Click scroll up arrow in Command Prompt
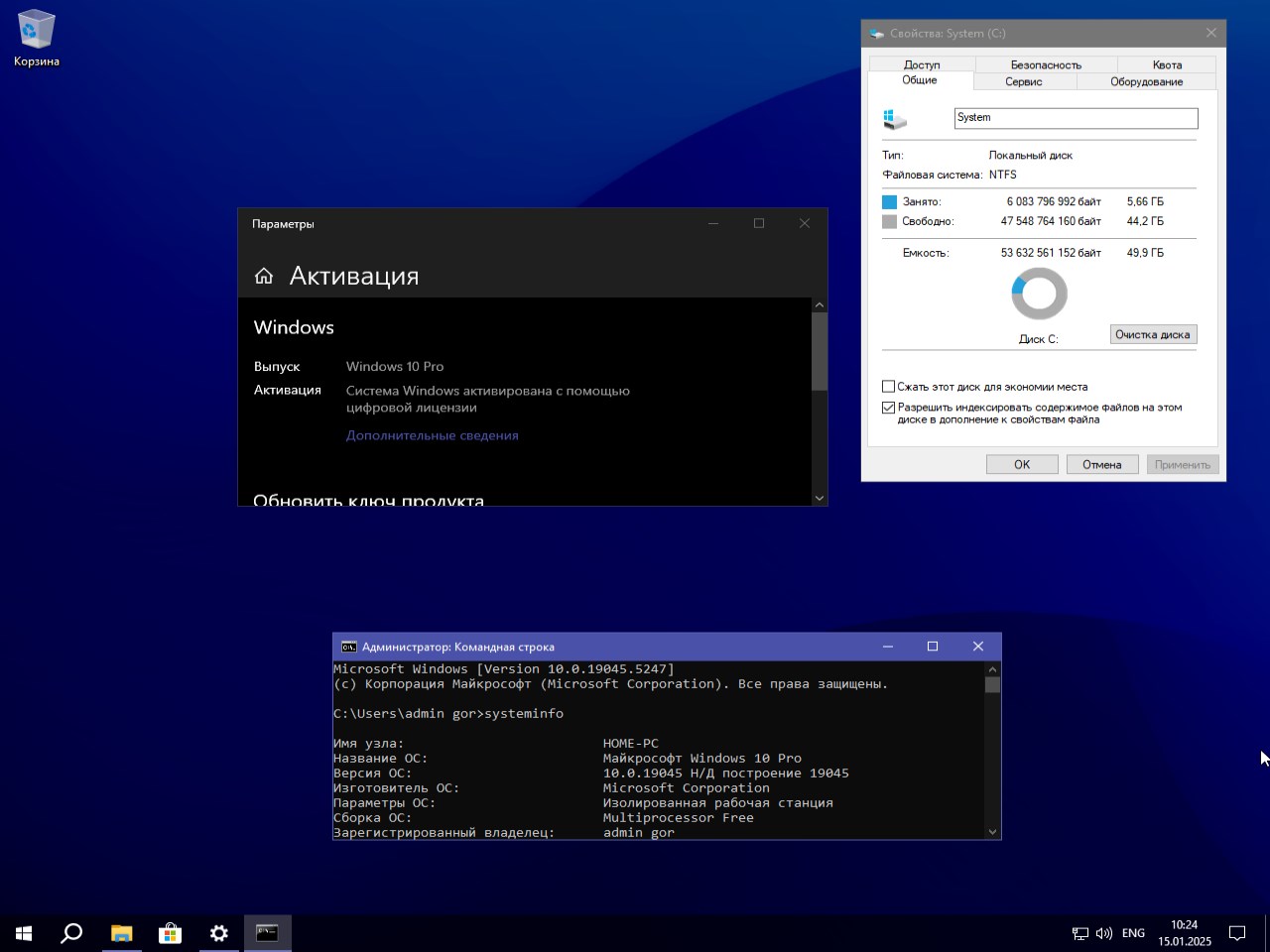 (993, 669)
